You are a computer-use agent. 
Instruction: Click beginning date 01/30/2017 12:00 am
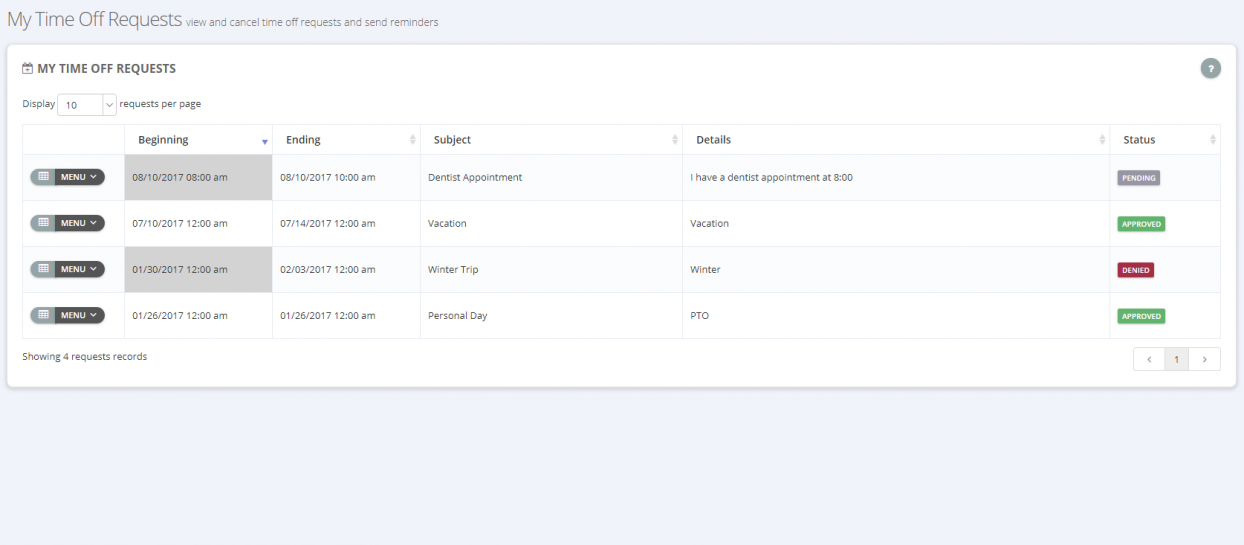[x=180, y=269]
